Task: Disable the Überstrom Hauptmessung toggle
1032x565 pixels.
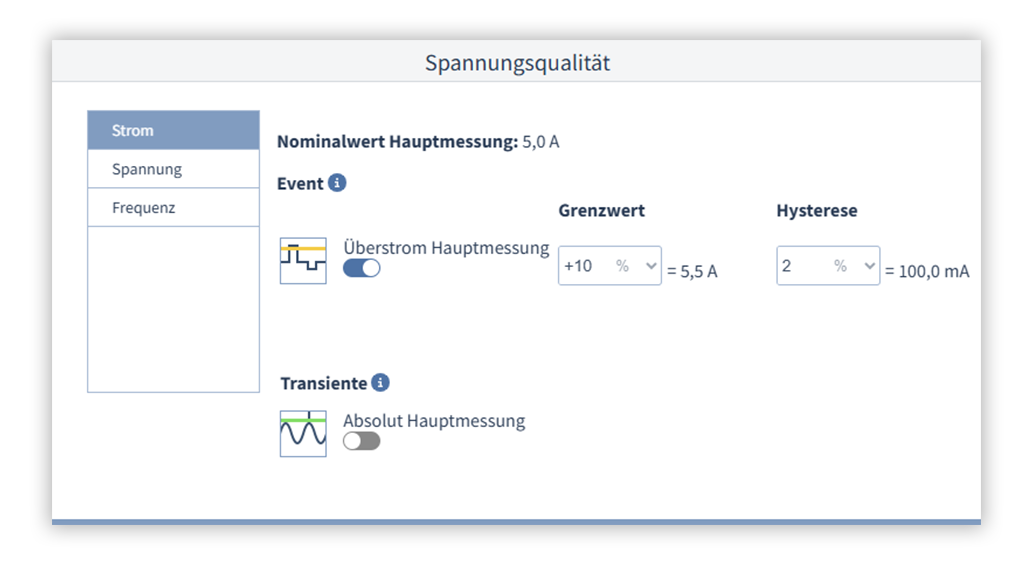Action: (362, 268)
